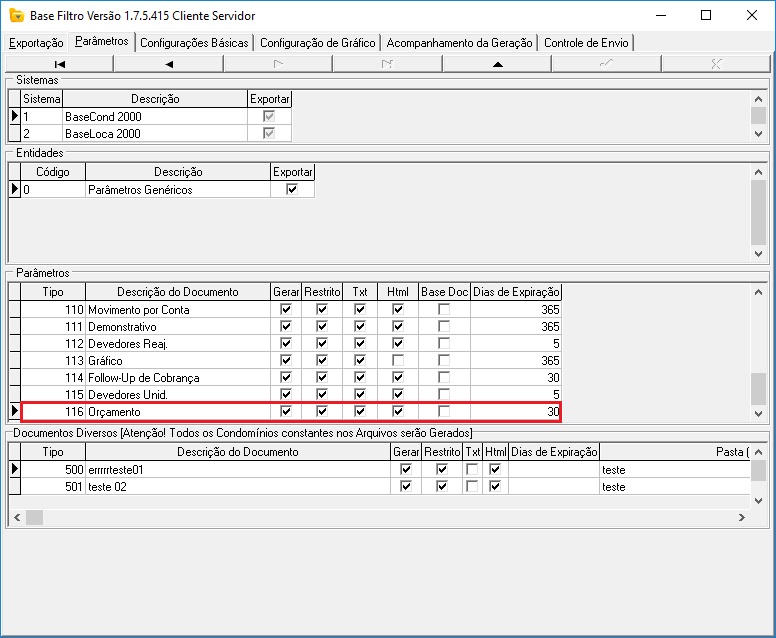Click the post changes checkmark button
This screenshot has height=638, width=776.
coord(606,63)
